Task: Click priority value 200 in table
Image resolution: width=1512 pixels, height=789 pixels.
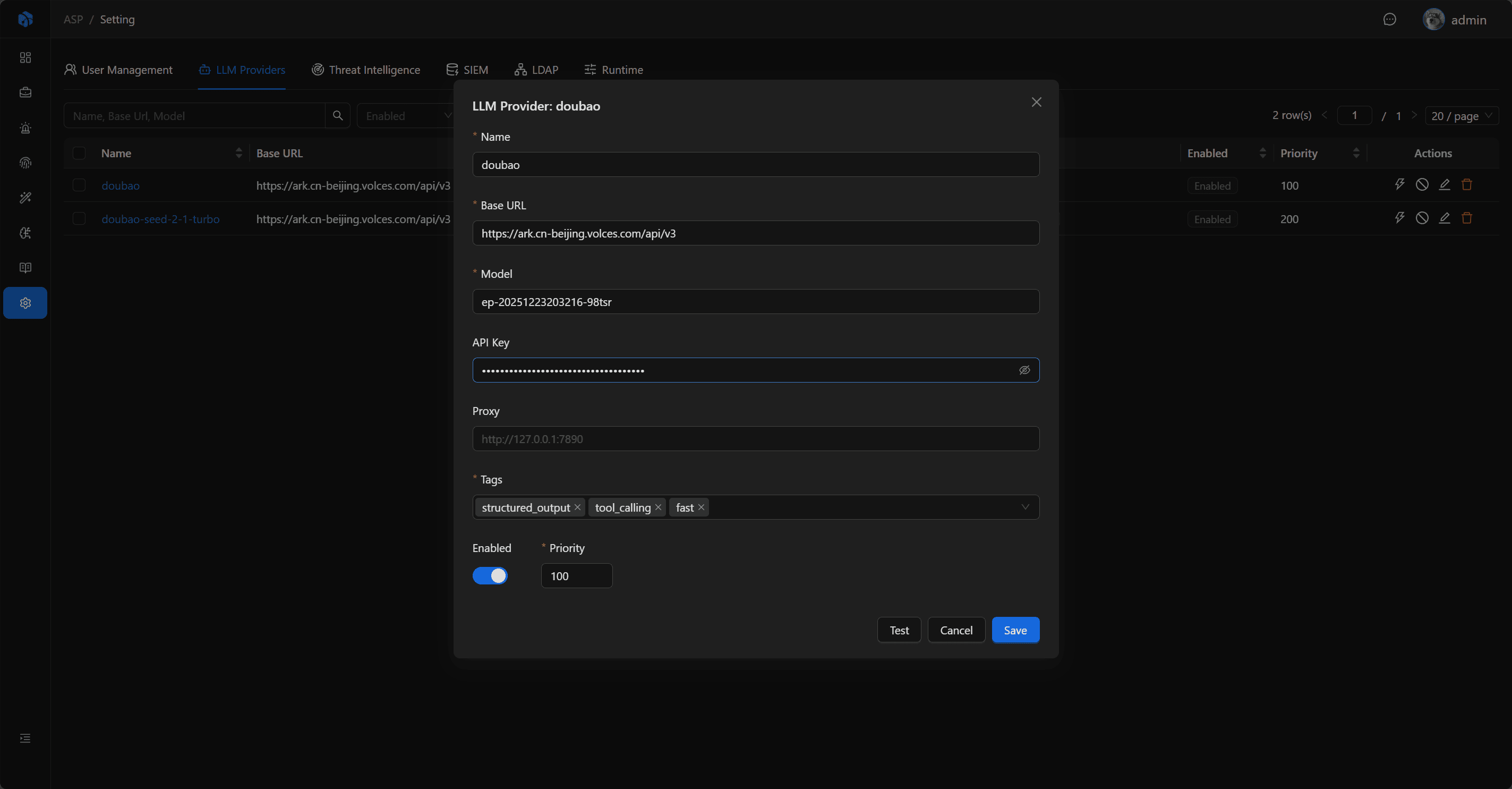Action: [1289, 219]
